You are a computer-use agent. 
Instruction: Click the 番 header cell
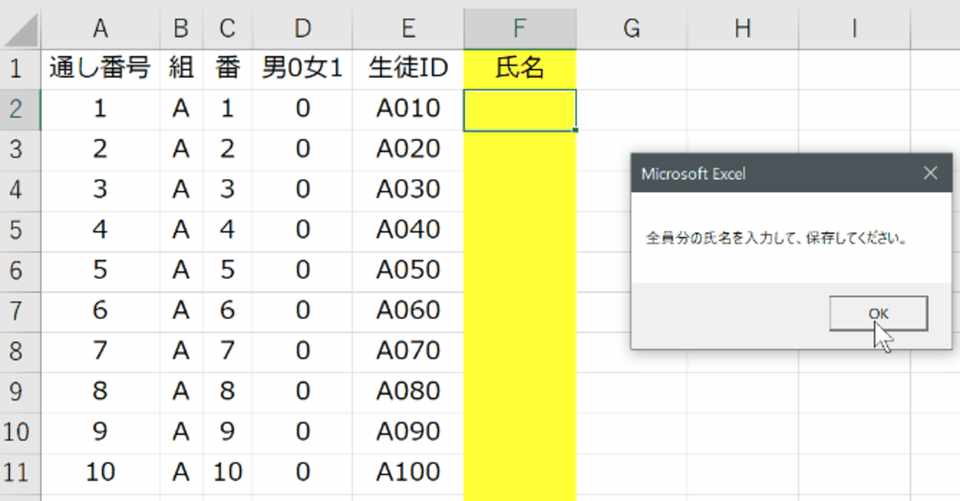point(227,69)
